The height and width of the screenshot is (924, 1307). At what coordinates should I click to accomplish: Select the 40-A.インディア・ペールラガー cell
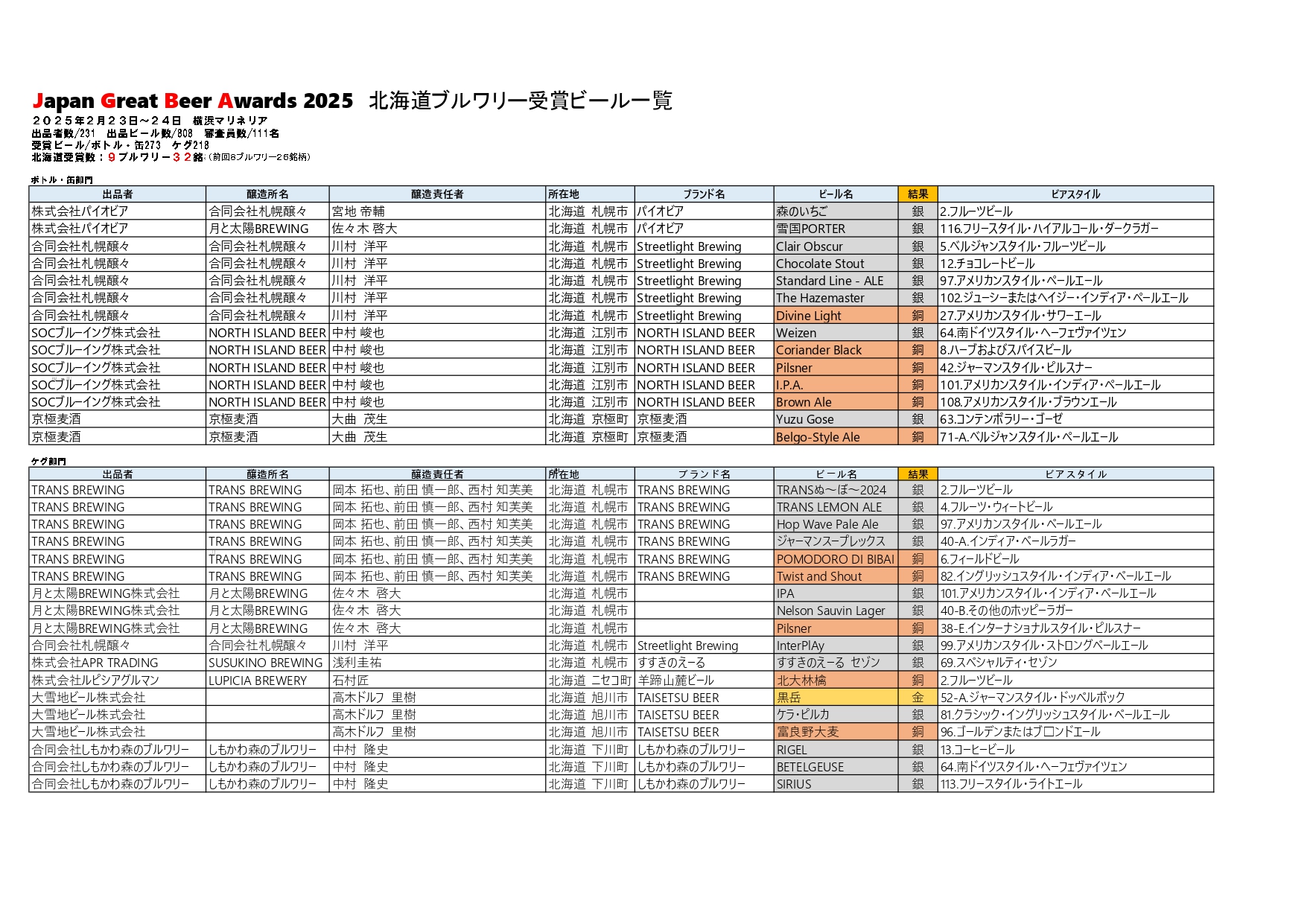click(1075, 541)
